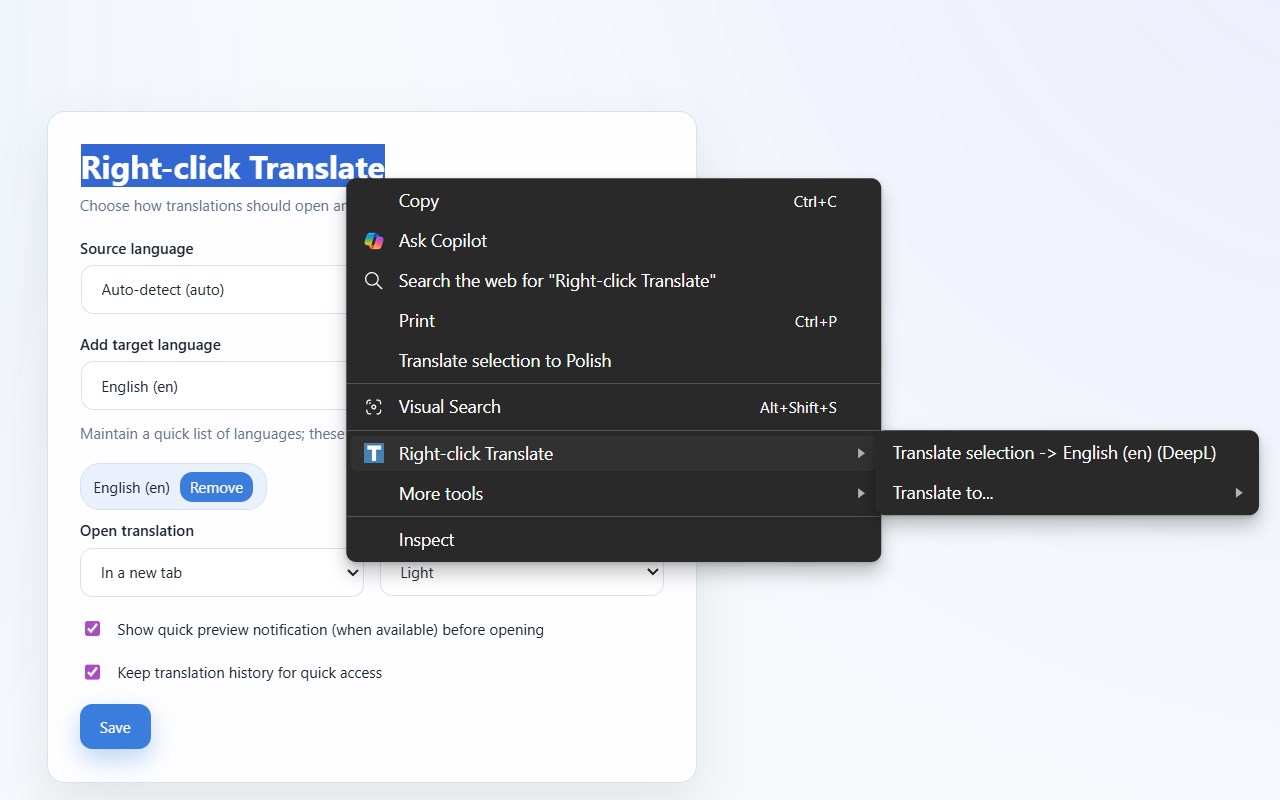
Task: Remove the English (en) language chip
Action: tap(216, 487)
